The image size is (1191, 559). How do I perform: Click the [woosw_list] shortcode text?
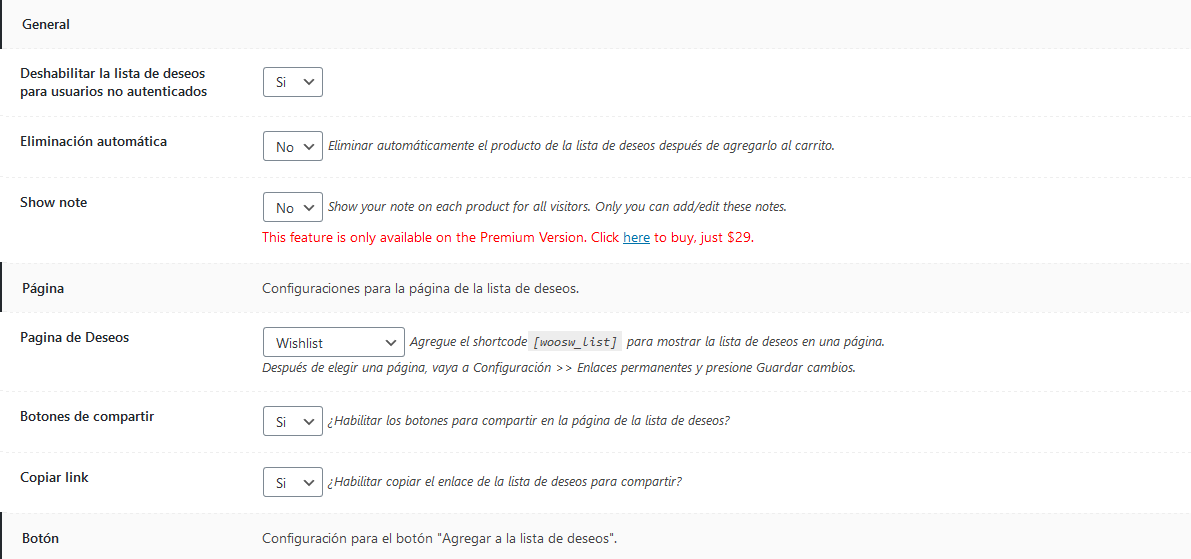click(576, 342)
